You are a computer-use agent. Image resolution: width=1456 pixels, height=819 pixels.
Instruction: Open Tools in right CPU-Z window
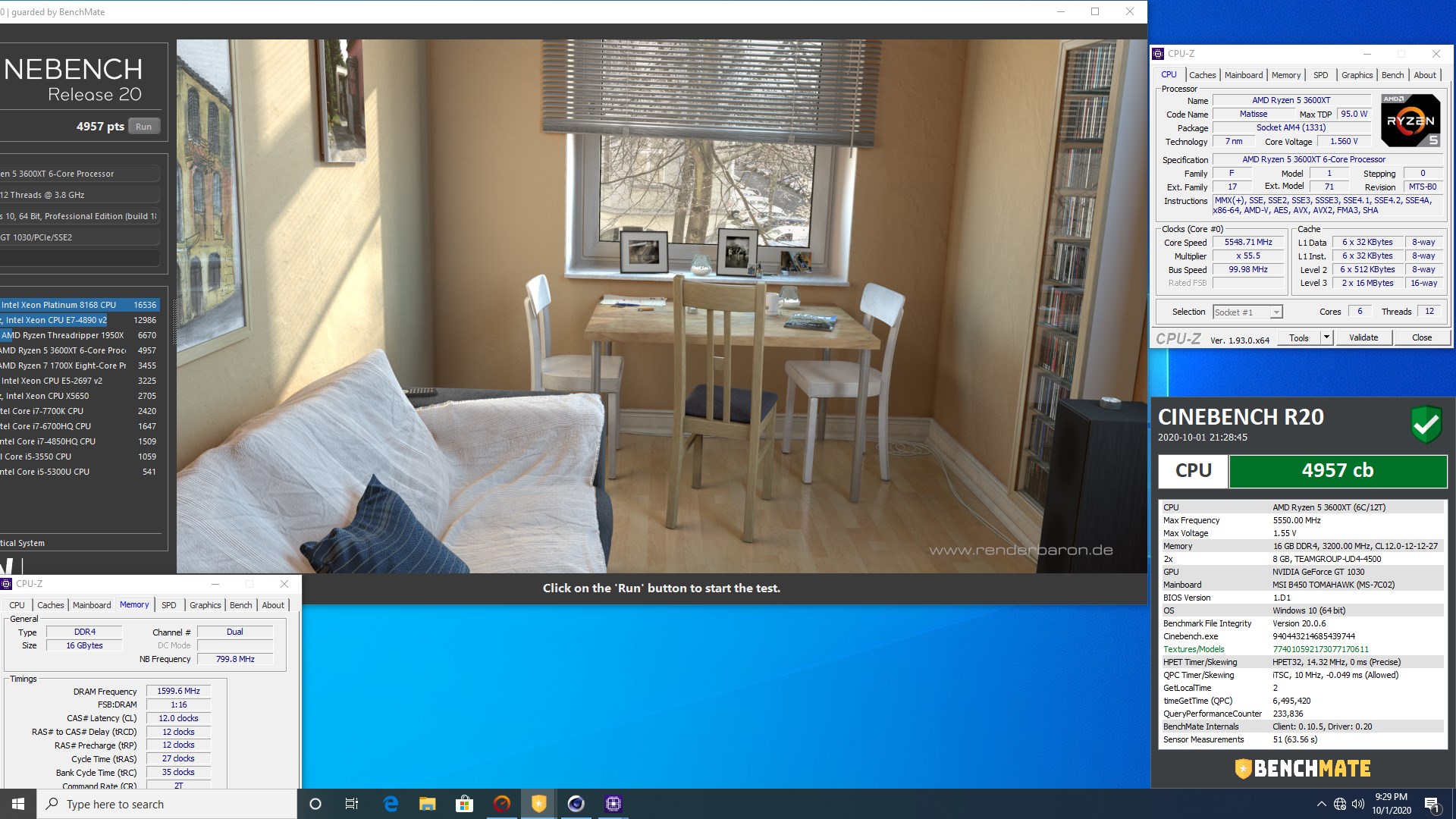[1299, 338]
